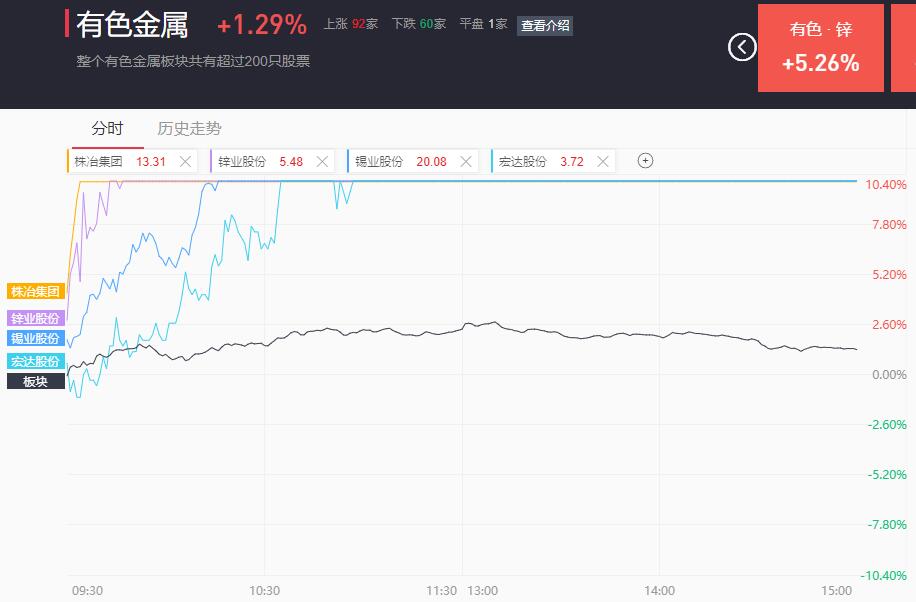Remove 锌业股份 comparison stock with X
Viewport: 916px width, 602px height.
[322, 161]
